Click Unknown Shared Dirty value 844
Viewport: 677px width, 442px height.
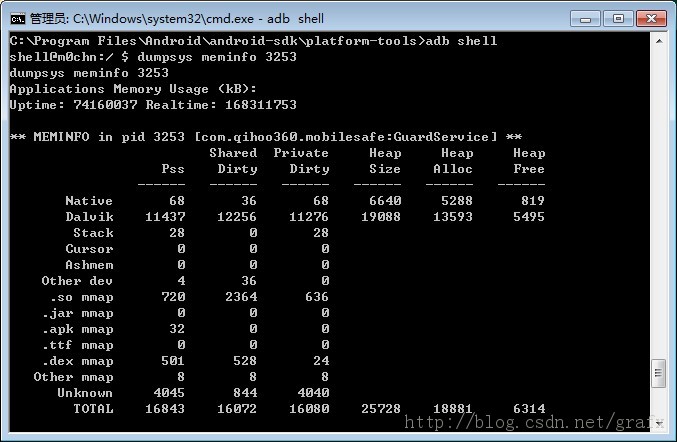point(245,393)
